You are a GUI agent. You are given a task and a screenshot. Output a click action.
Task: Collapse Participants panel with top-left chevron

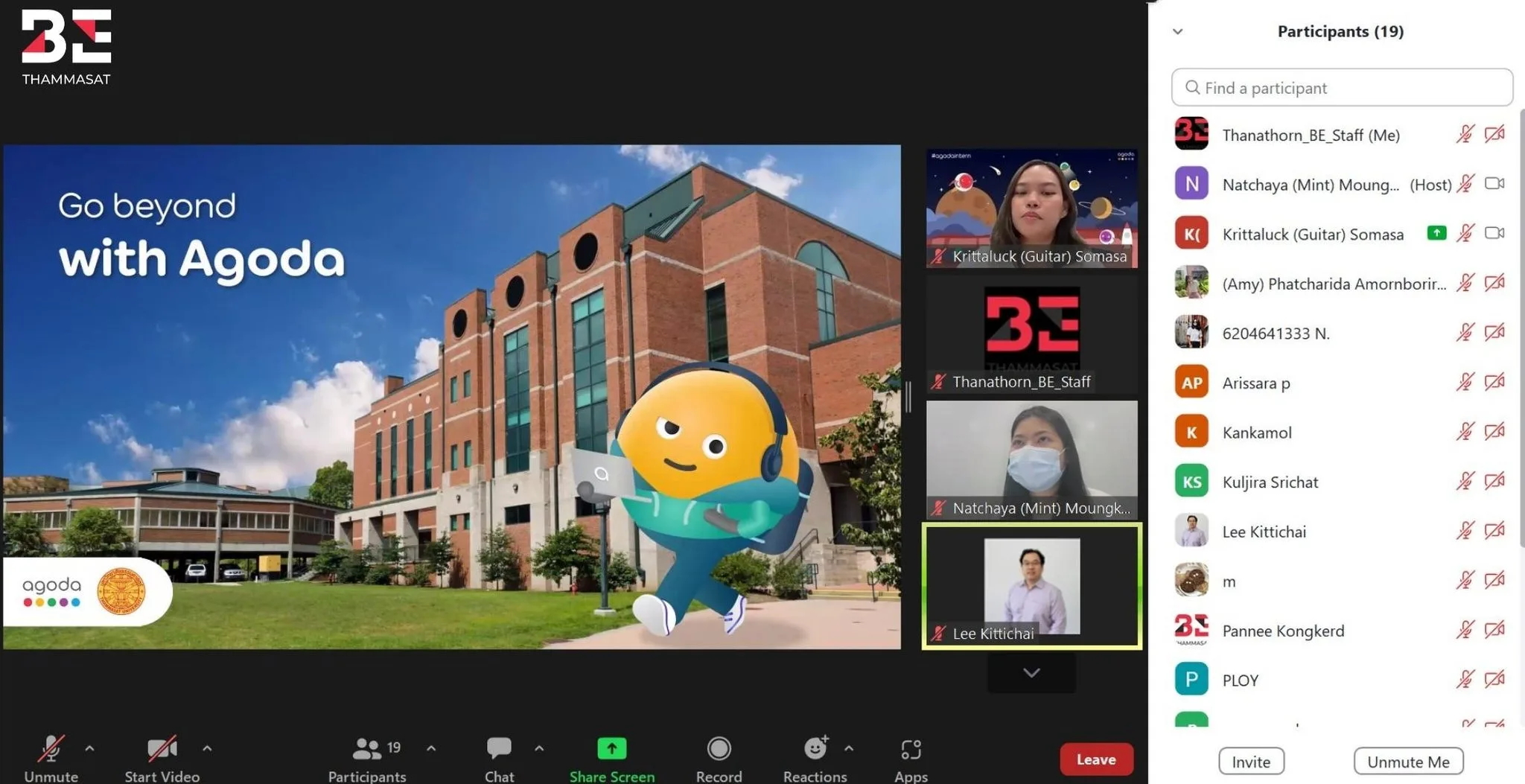1177,31
